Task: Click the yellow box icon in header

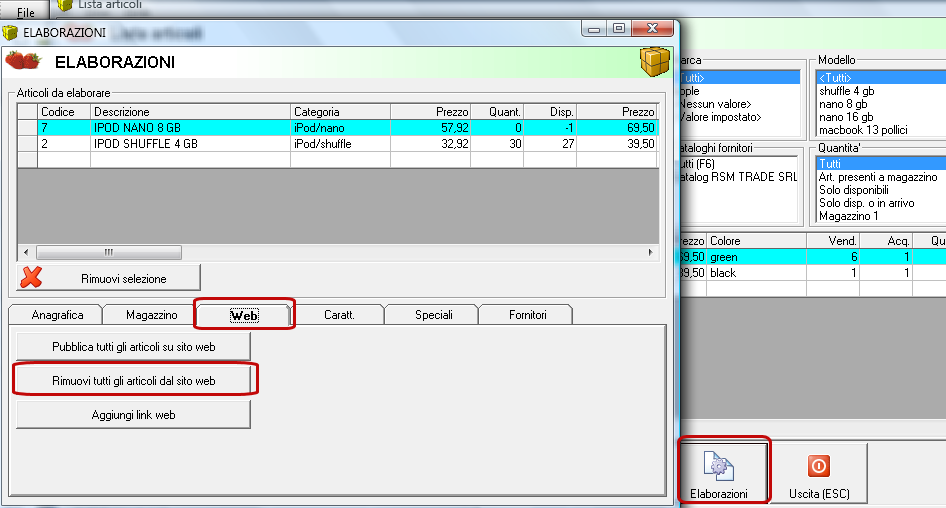Action: coord(655,62)
